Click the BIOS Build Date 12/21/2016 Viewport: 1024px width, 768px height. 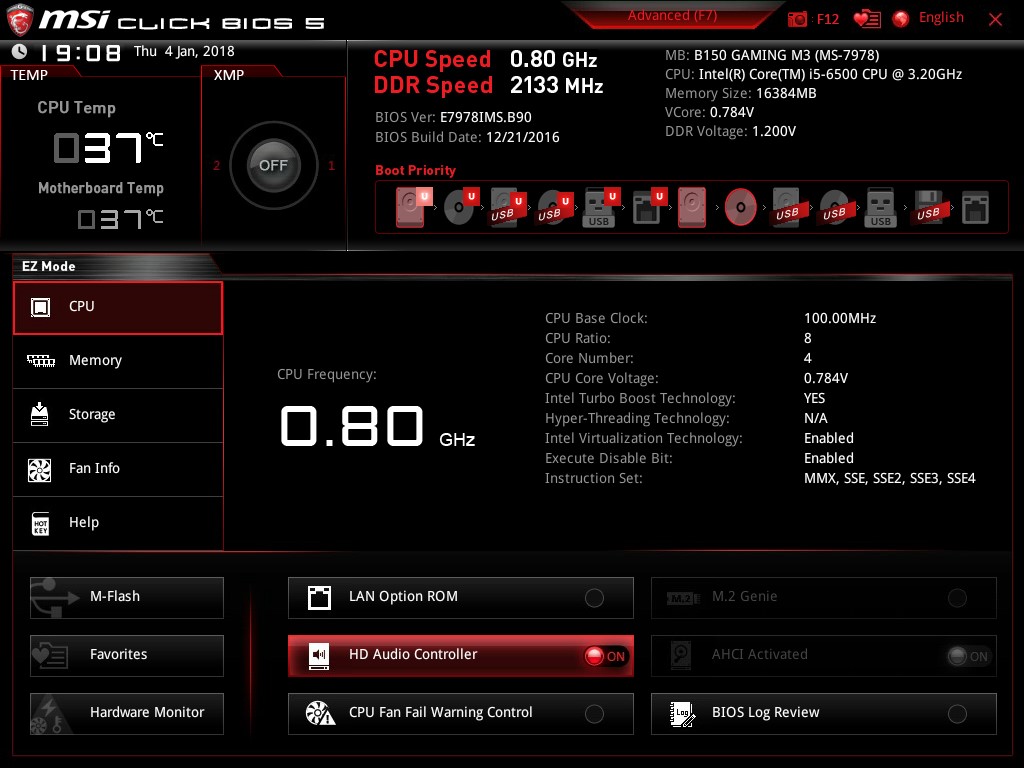click(x=467, y=137)
